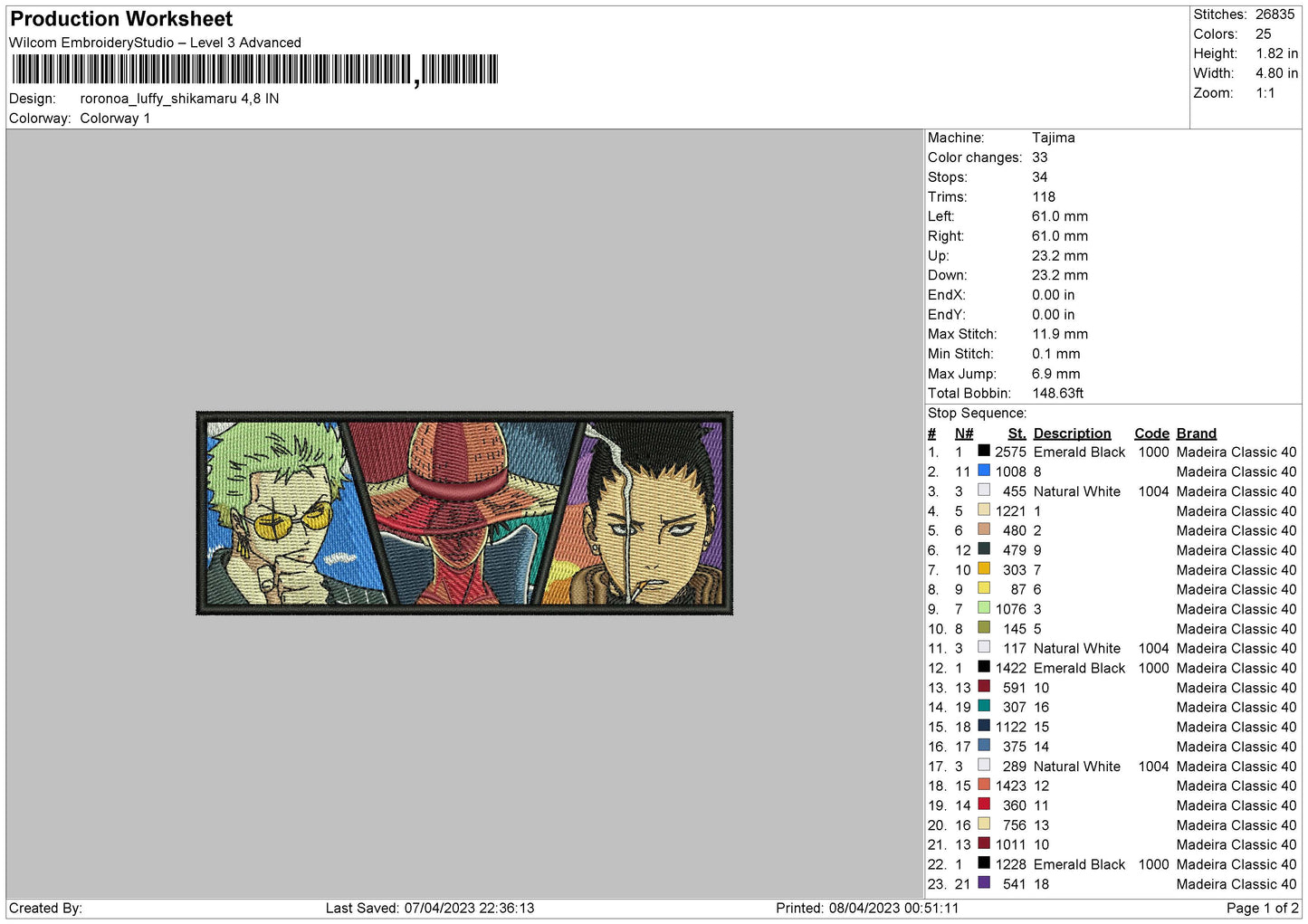Click the Colors value 25
This screenshot has height=924, width=1308.
(x=1264, y=34)
